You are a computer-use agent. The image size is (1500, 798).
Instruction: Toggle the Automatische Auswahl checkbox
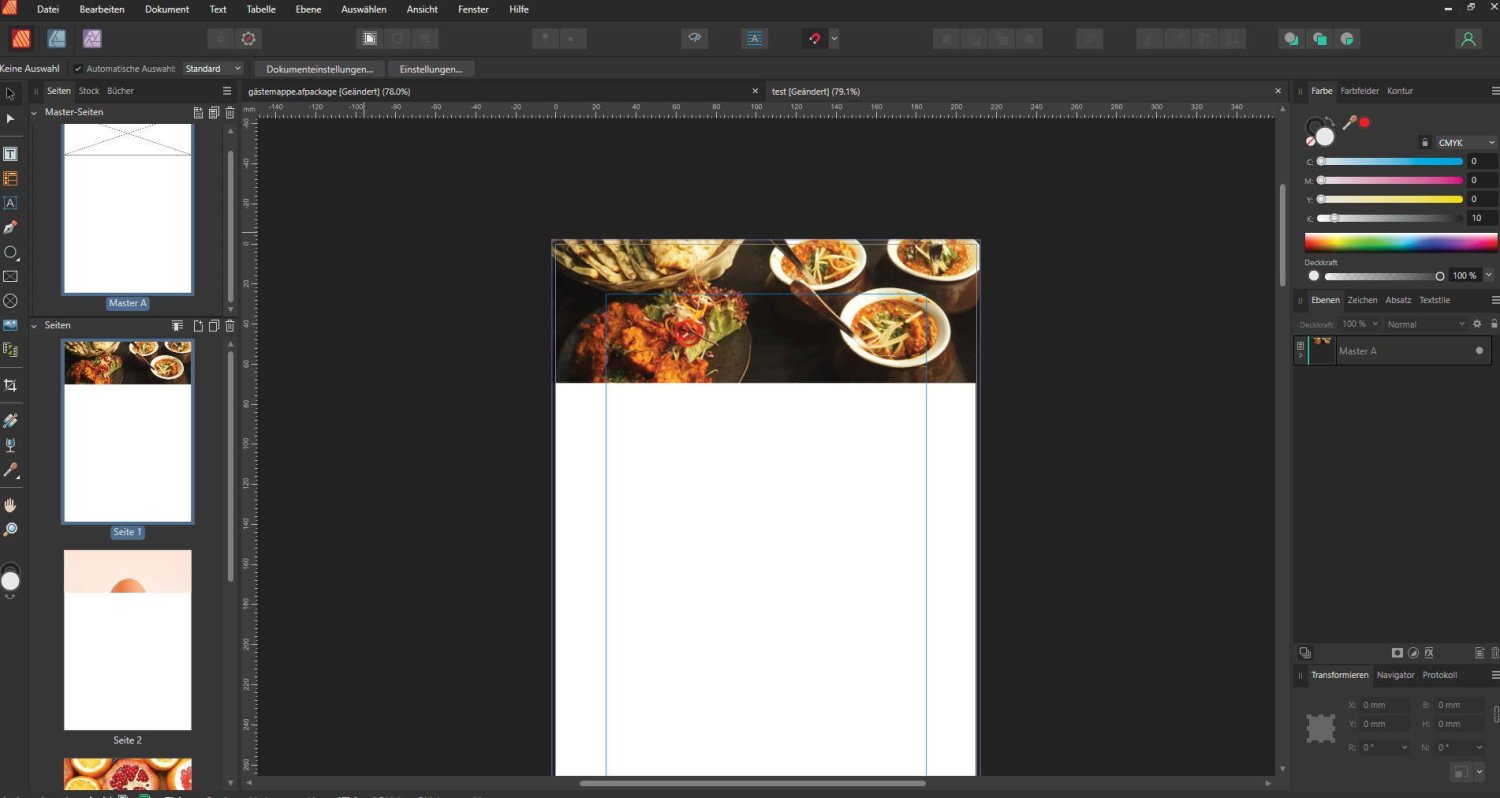coord(77,68)
